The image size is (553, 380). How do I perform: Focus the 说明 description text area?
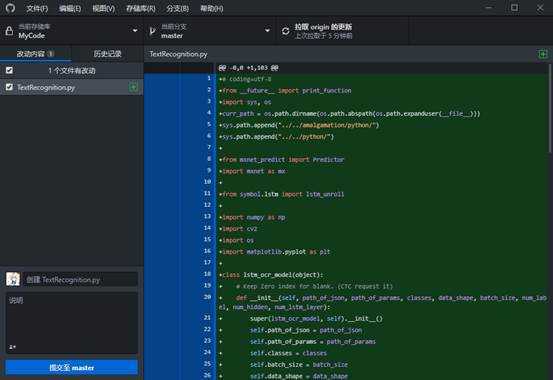[x=72, y=323]
